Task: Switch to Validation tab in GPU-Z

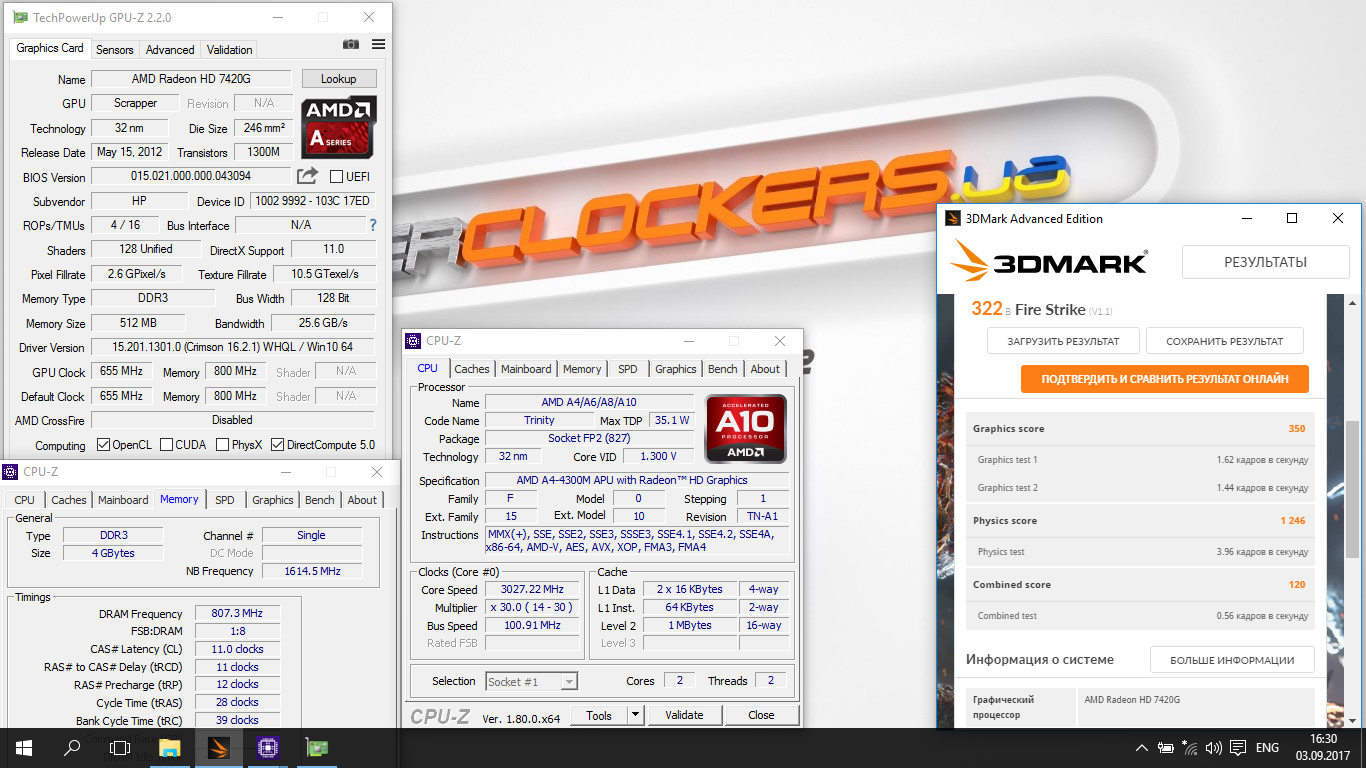Action: click(x=230, y=49)
